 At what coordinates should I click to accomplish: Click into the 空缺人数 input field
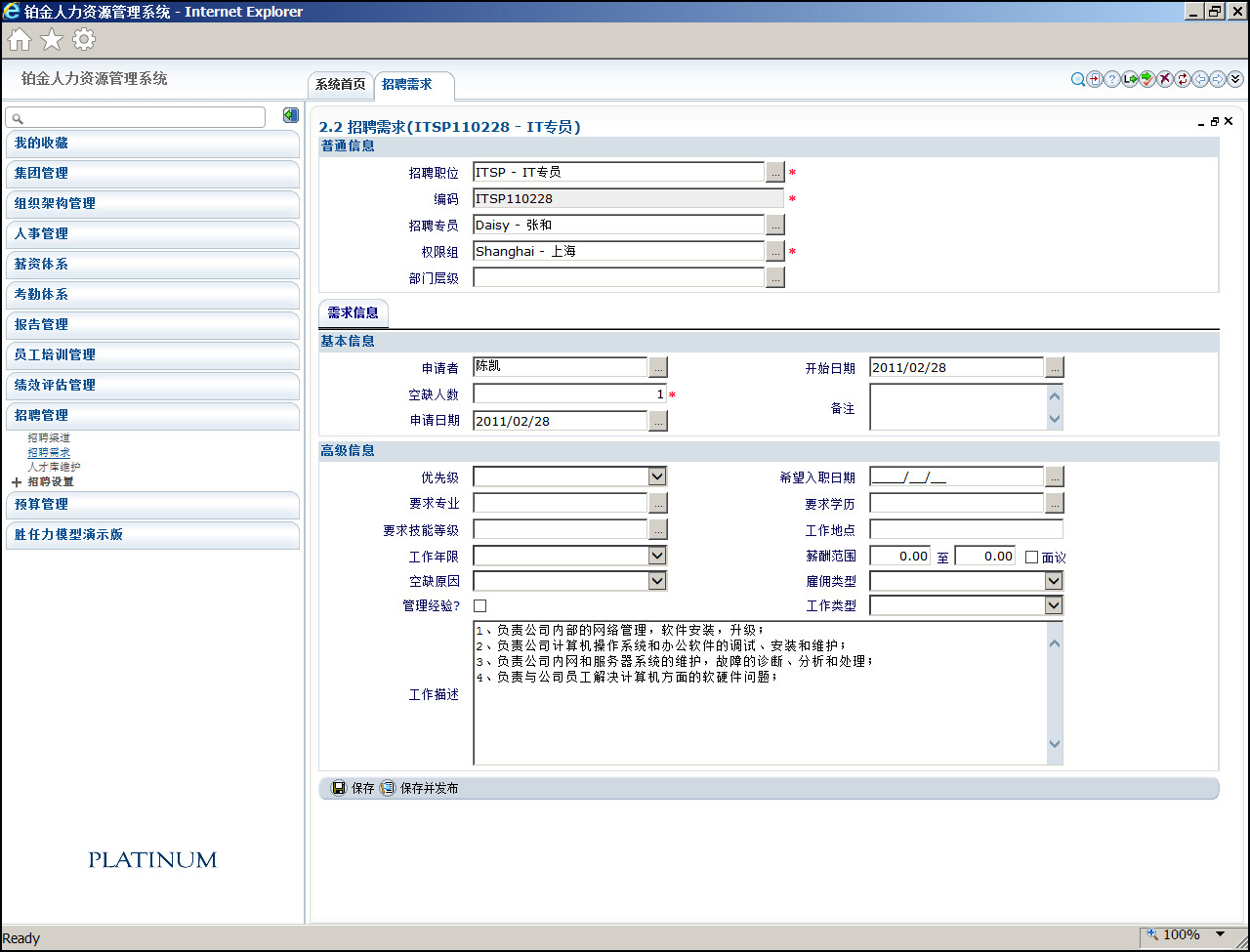570,393
